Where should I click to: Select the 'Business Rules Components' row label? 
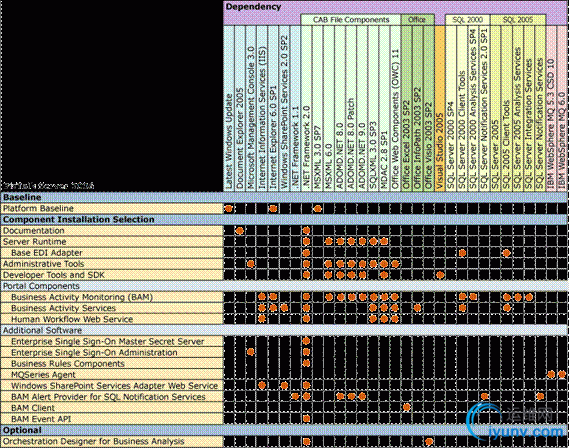click(x=68, y=363)
